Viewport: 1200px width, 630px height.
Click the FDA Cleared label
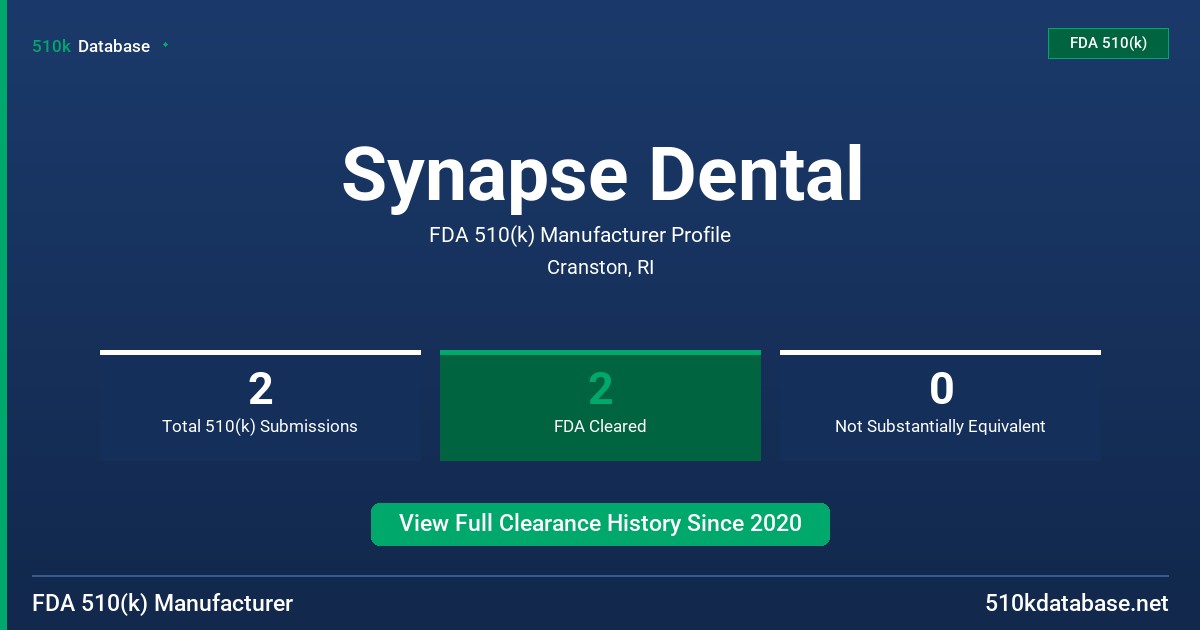(600, 426)
